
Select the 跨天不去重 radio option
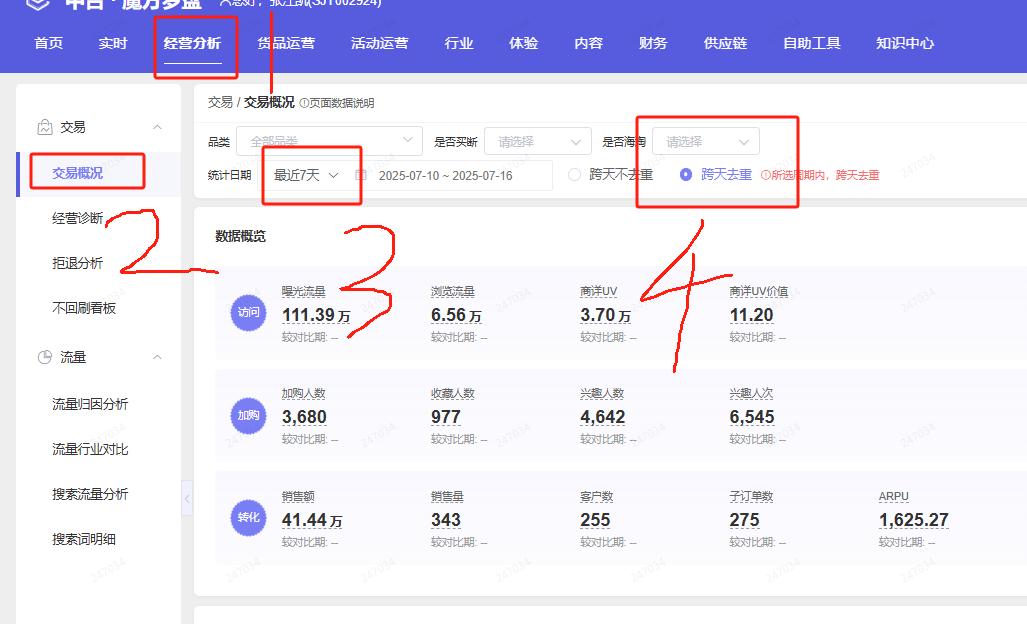574,175
